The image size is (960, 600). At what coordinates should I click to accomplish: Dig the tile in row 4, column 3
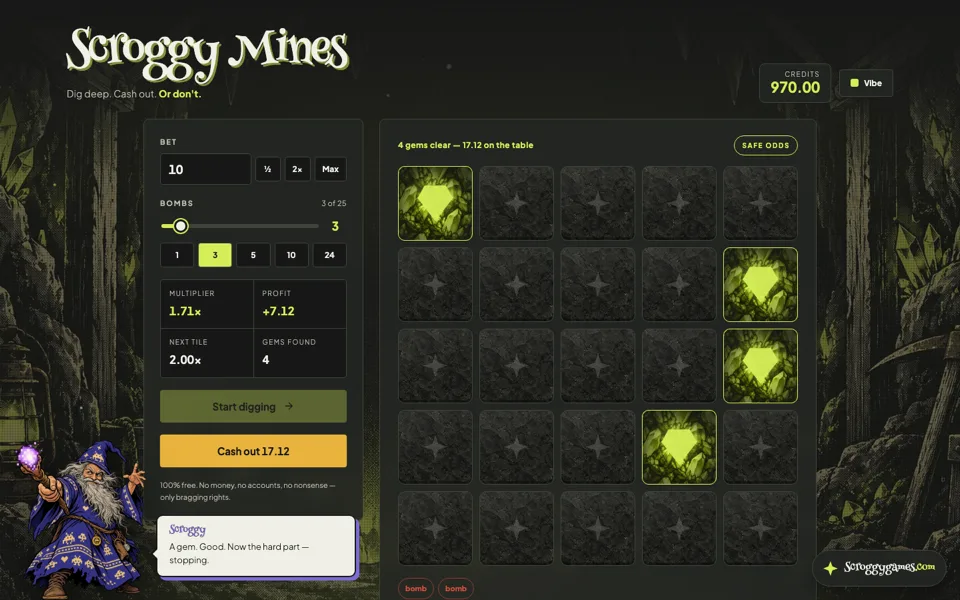click(598, 447)
